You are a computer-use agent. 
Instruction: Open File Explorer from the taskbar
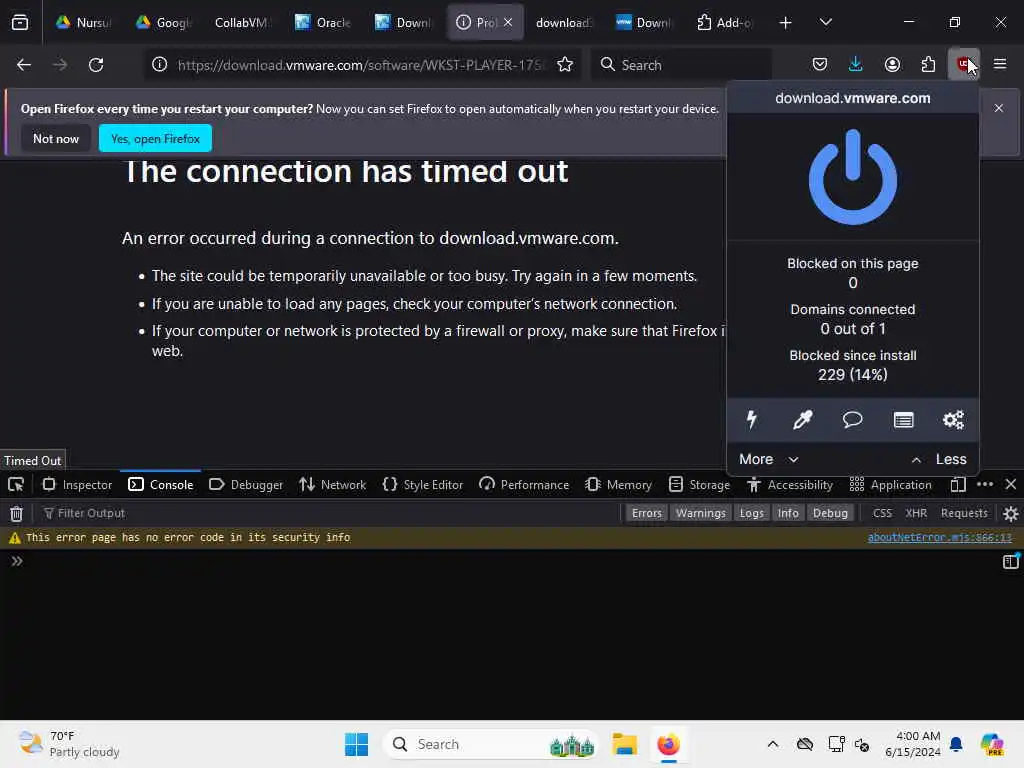click(624, 744)
